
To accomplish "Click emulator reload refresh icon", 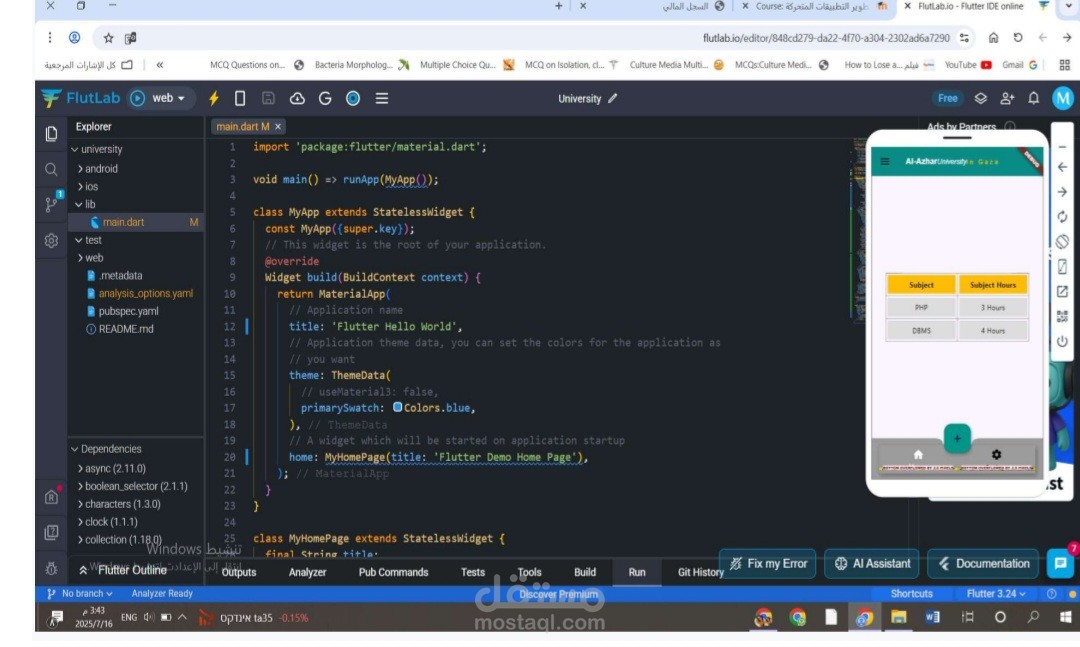I will [1062, 217].
